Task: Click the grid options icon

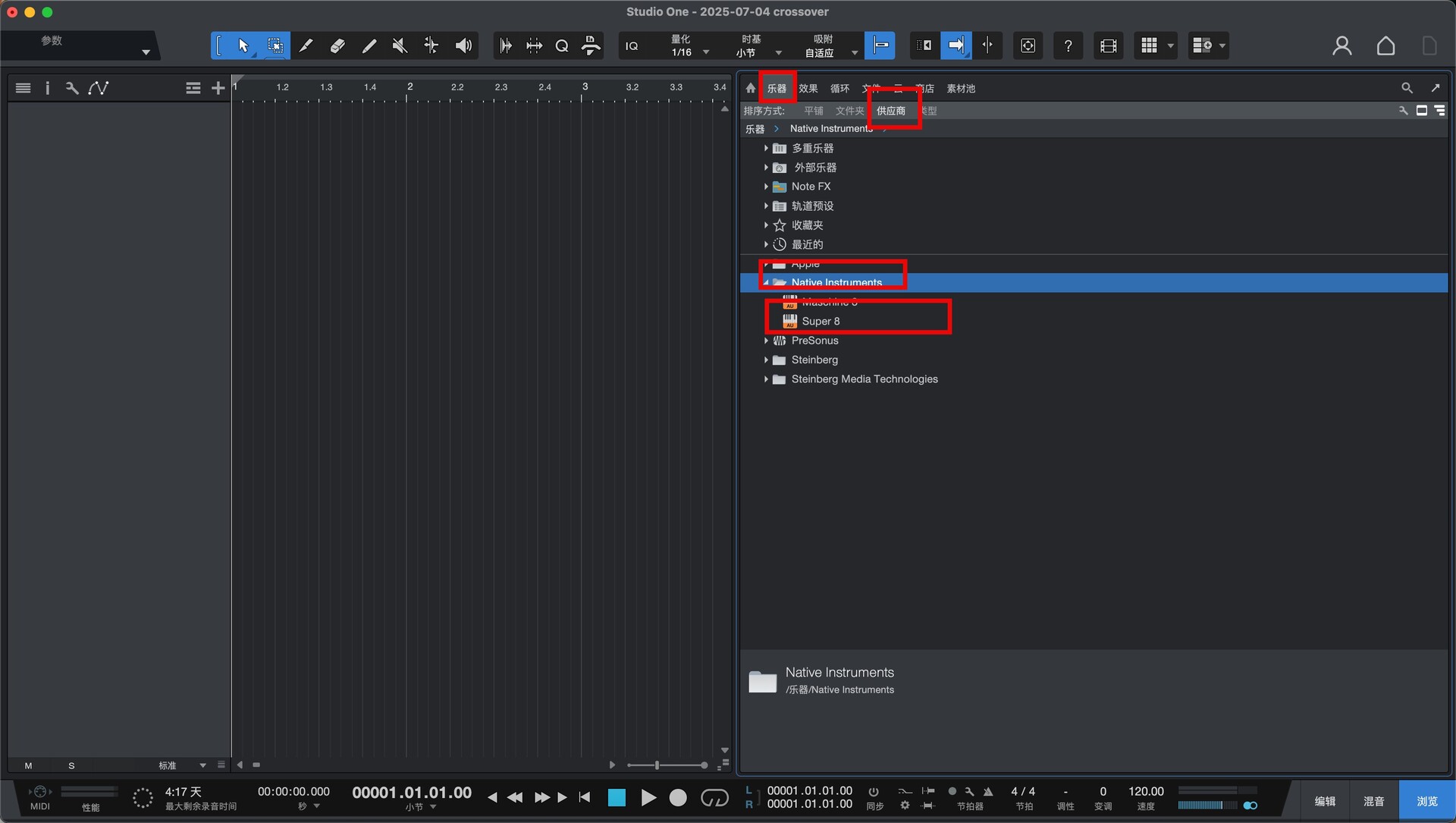Action: point(1149,46)
